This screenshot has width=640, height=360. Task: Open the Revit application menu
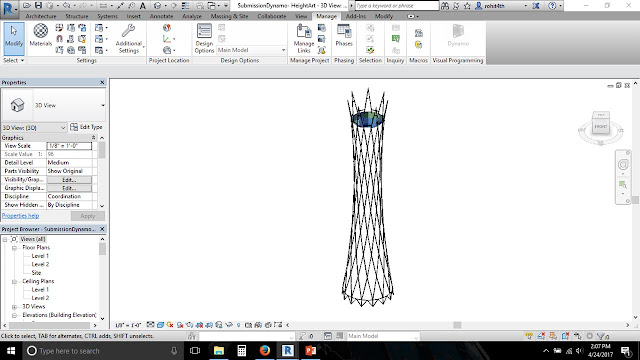8,9
